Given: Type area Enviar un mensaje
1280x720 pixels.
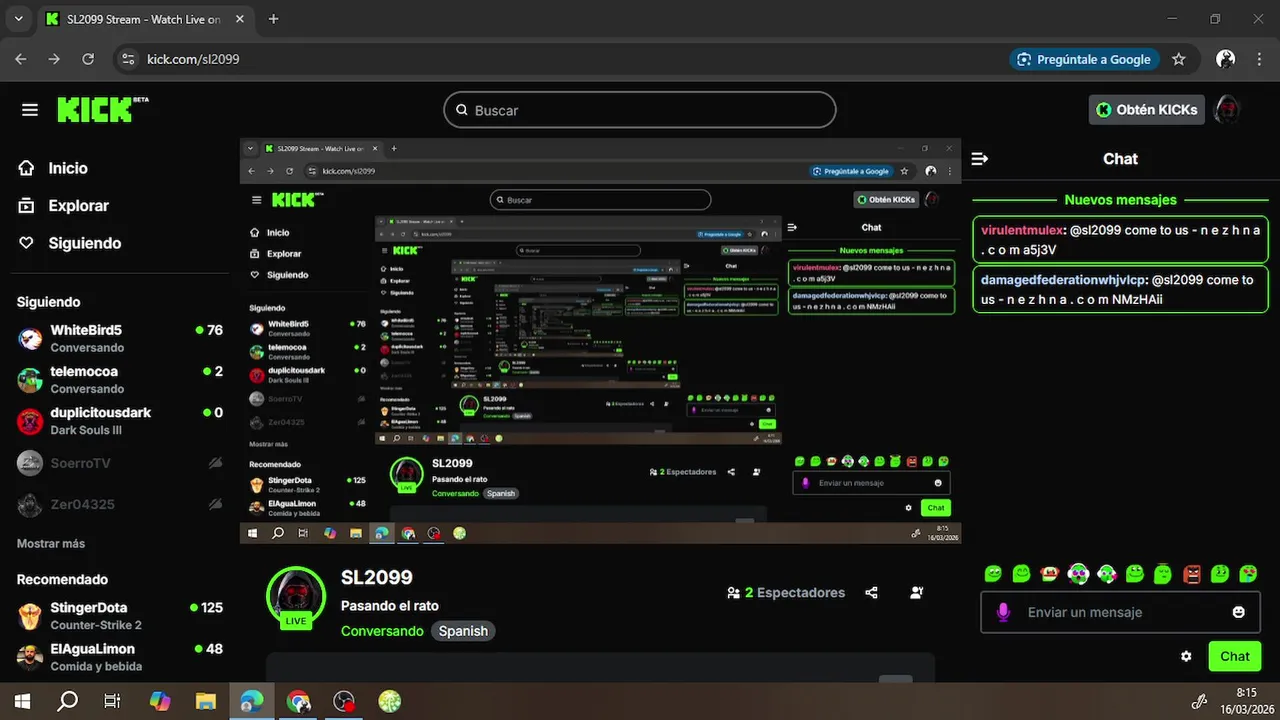Looking at the screenshot, I should (x=1120, y=612).
